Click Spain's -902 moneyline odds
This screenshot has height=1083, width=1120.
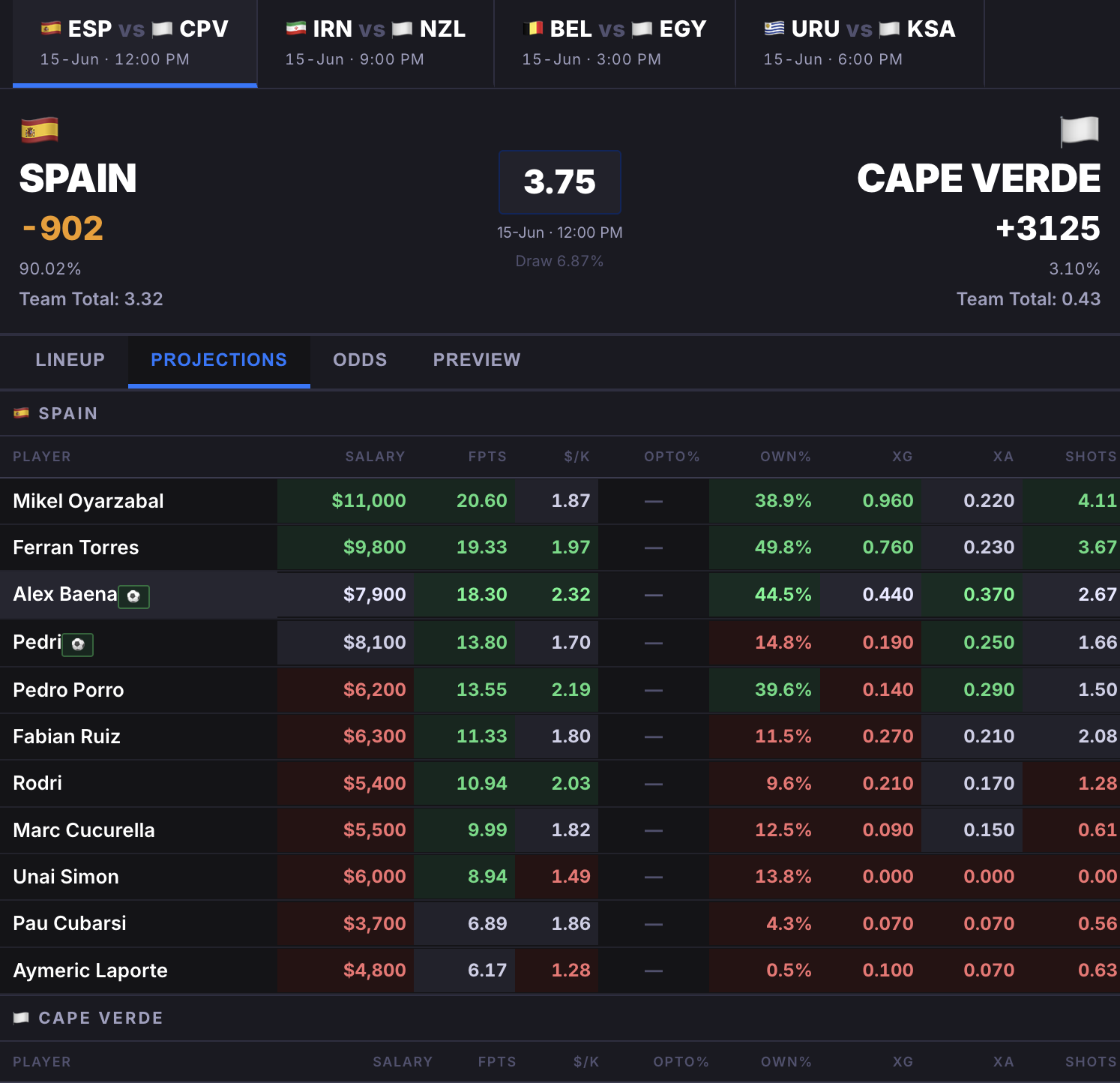tap(63, 228)
